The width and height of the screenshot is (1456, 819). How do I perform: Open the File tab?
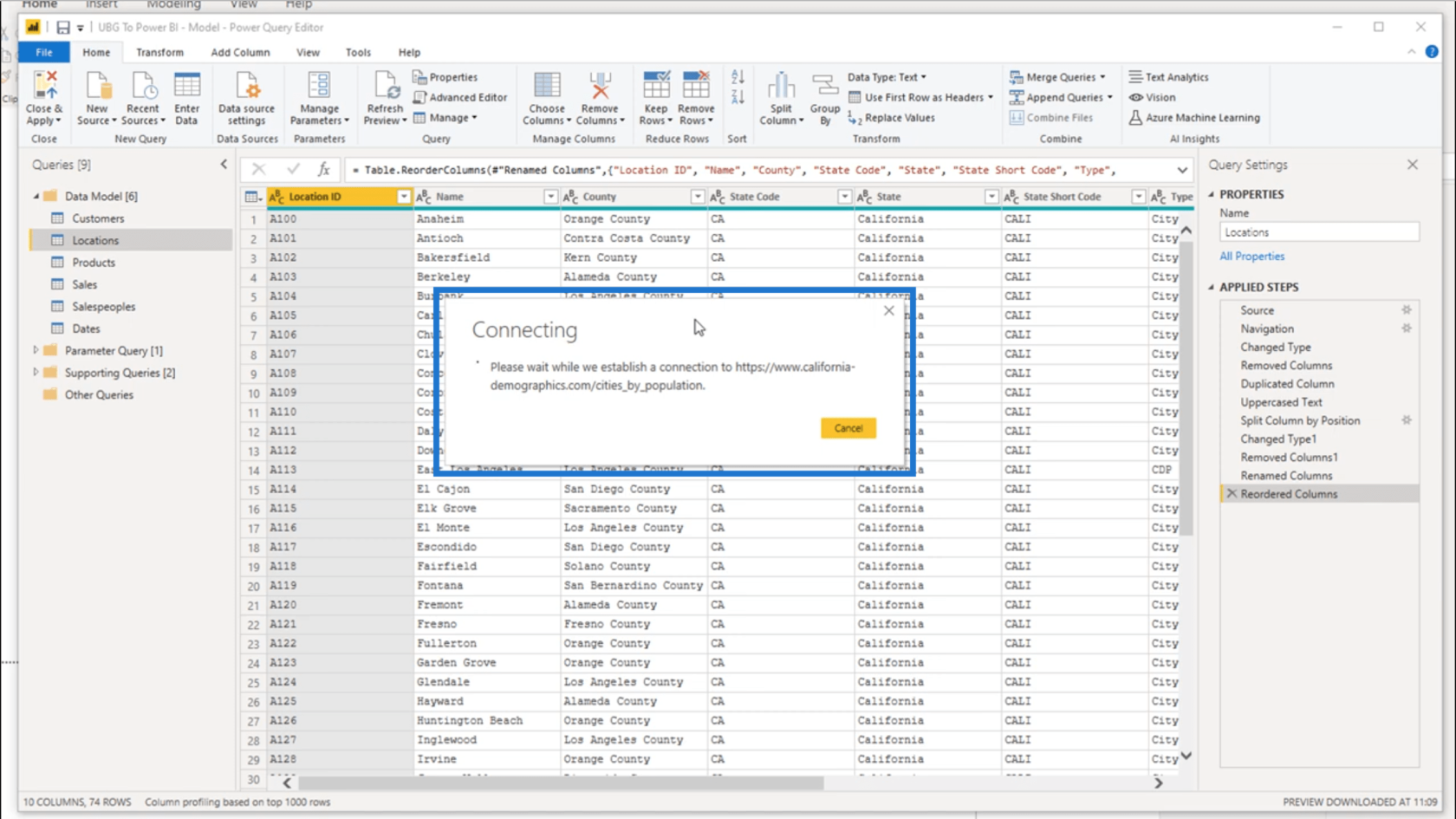click(43, 52)
